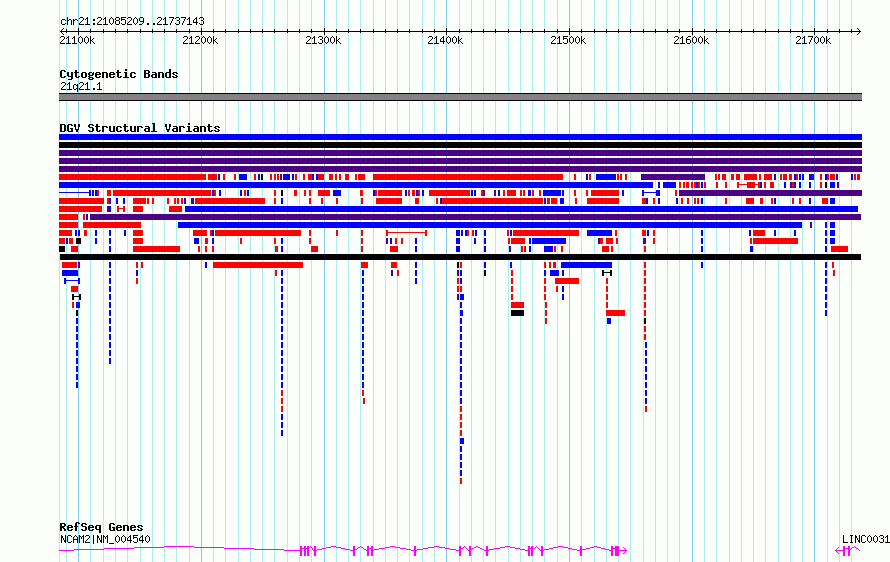
Task: Click the 21q21.1 band label
Action: pos(81,86)
